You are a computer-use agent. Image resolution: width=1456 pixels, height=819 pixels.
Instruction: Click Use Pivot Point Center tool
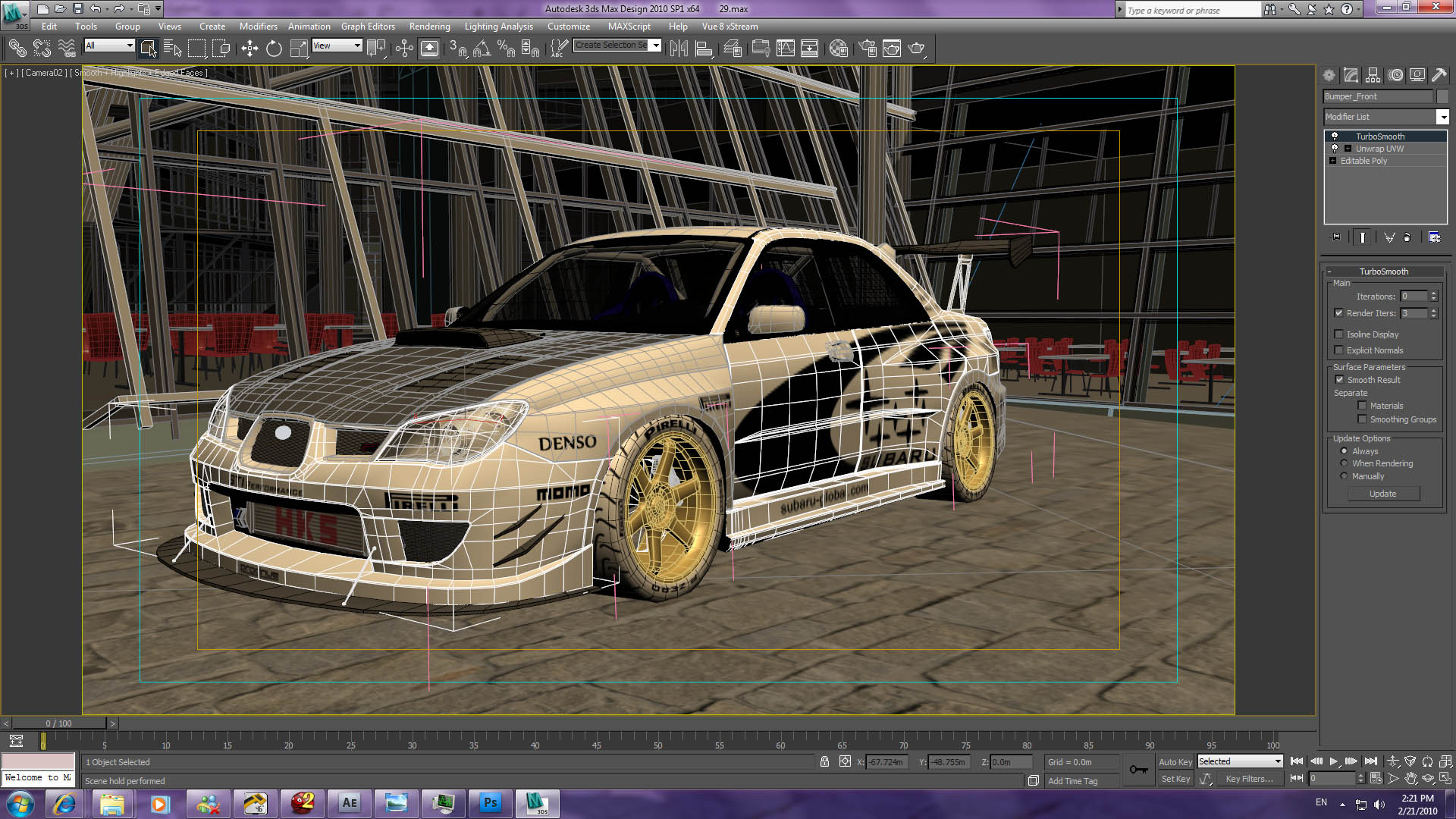(x=376, y=49)
